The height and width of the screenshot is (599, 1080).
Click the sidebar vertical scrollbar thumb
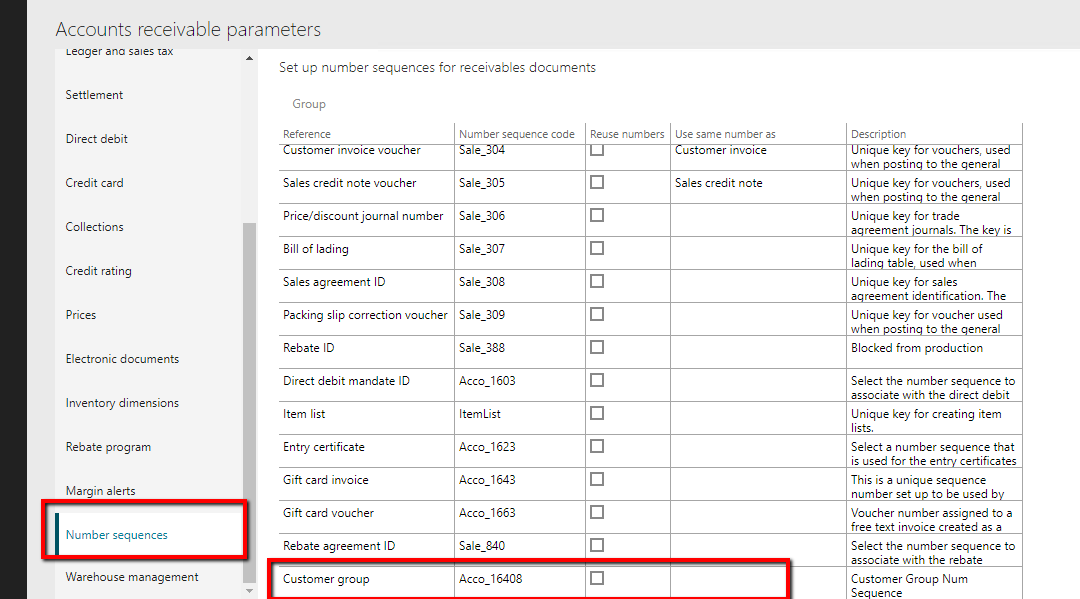coord(249,400)
